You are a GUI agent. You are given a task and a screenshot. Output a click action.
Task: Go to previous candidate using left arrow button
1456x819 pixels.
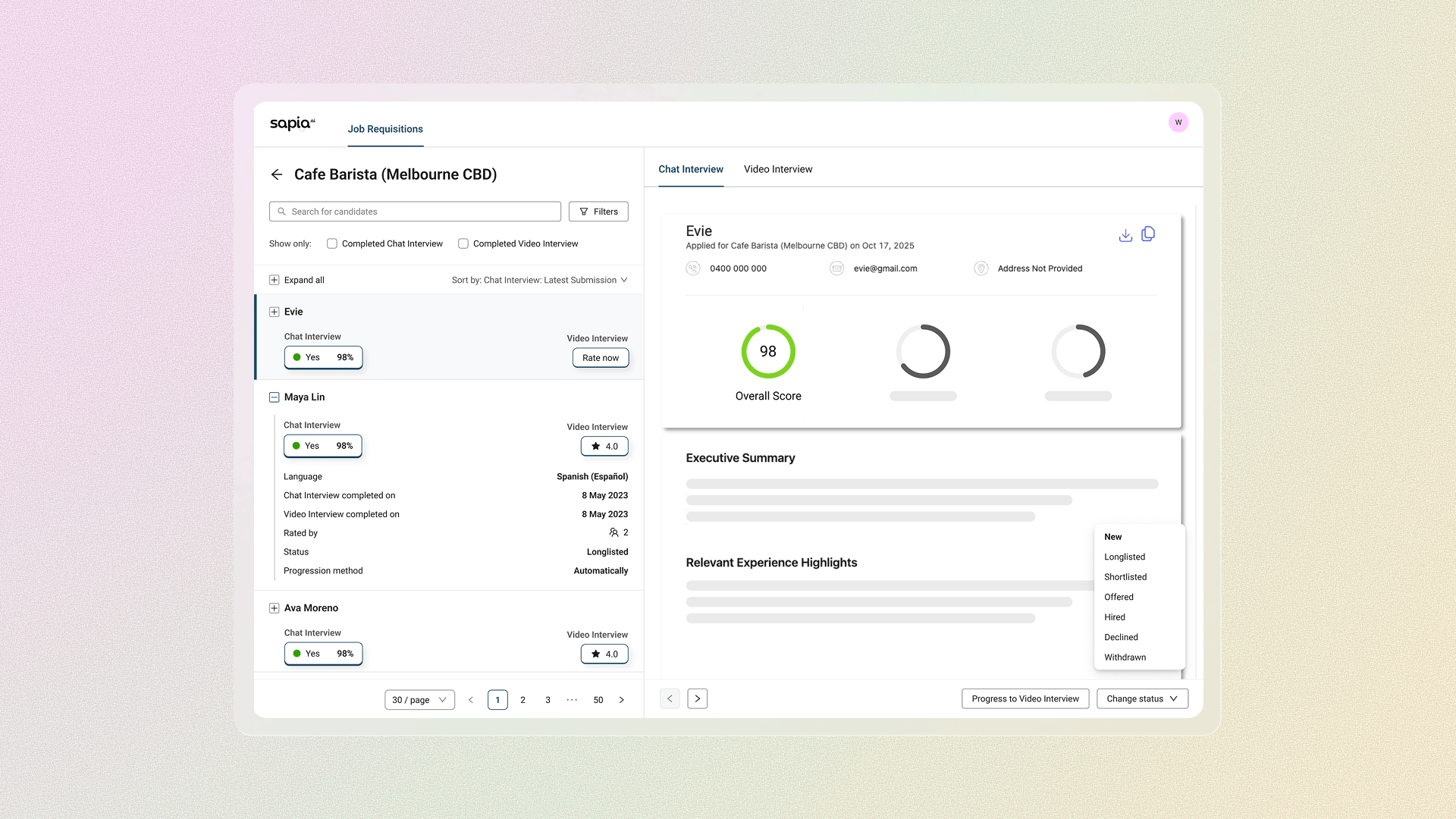click(x=670, y=698)
